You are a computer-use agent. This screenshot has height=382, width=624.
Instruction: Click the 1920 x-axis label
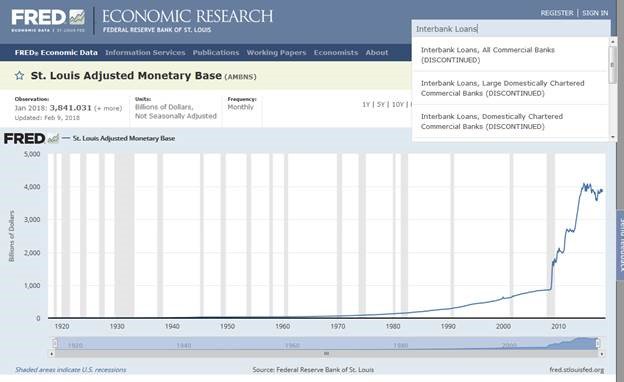point(62,326)
